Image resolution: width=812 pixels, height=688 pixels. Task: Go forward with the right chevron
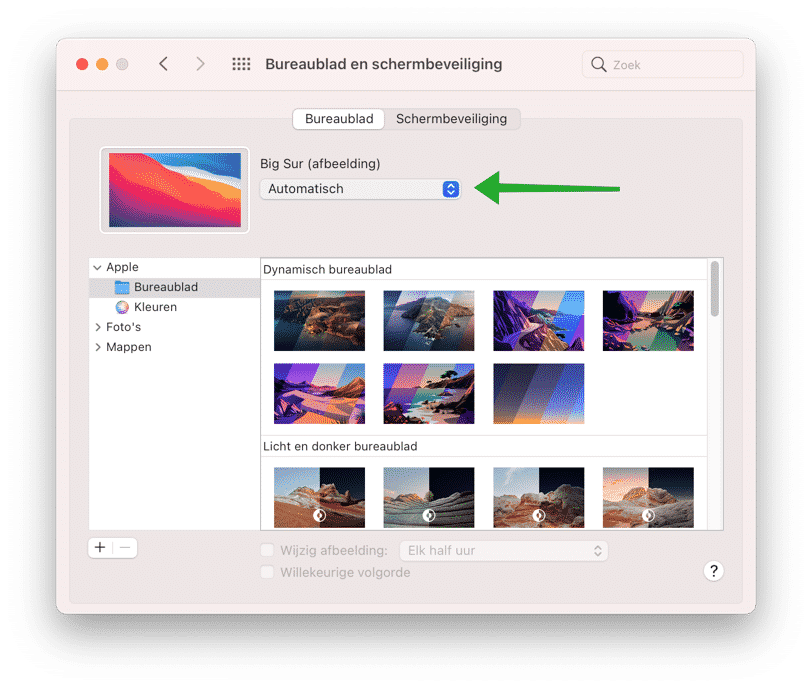click(200, 64)
